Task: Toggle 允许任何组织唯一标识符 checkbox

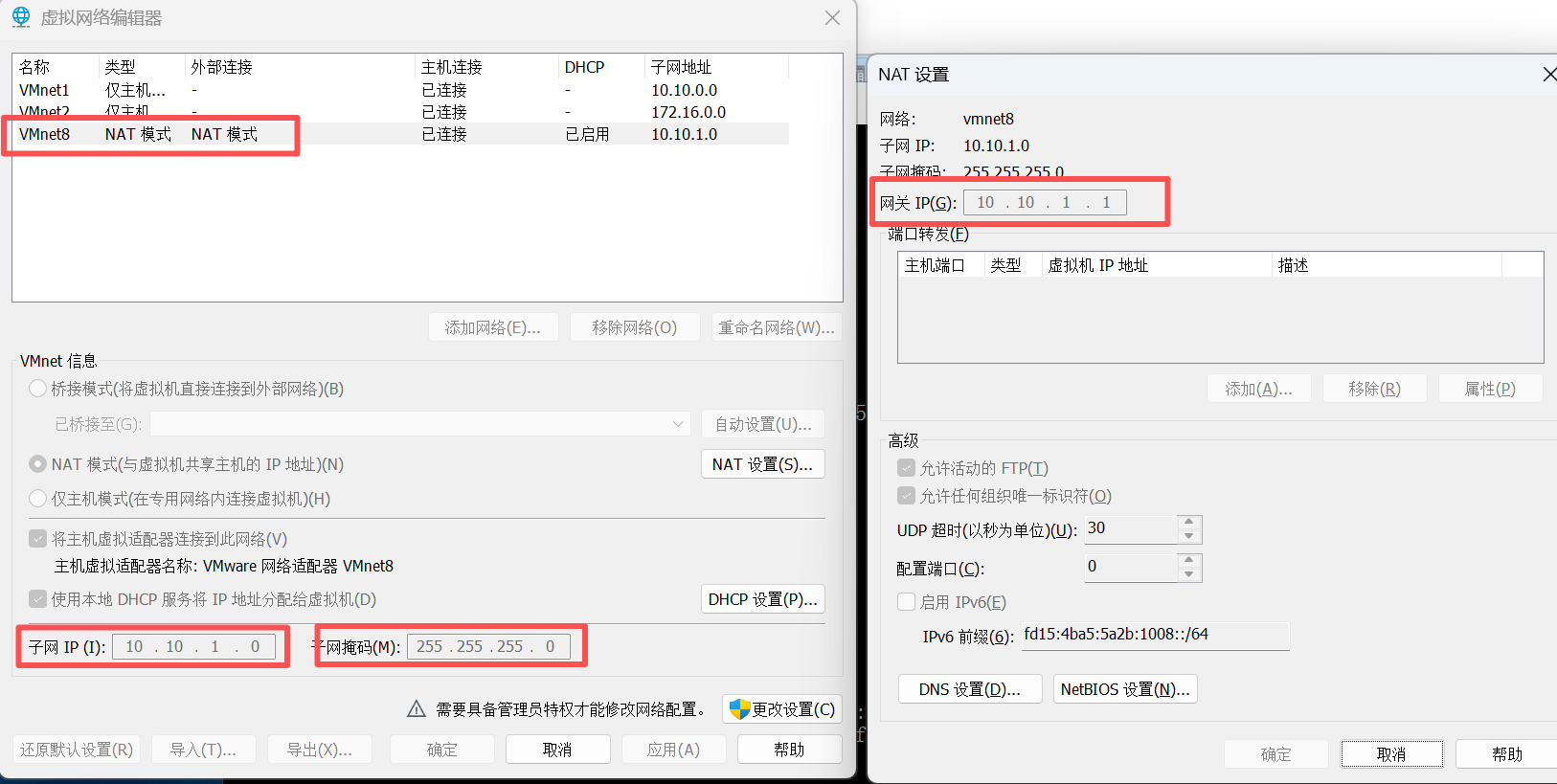Action: click(x=906, y=496)
